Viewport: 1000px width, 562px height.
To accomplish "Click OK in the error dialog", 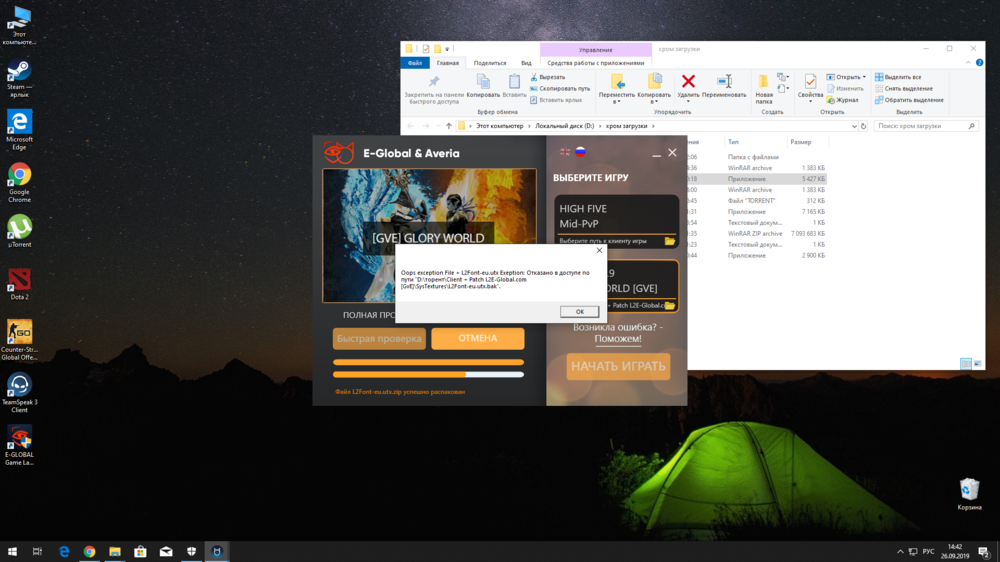I will pos(579,312).
